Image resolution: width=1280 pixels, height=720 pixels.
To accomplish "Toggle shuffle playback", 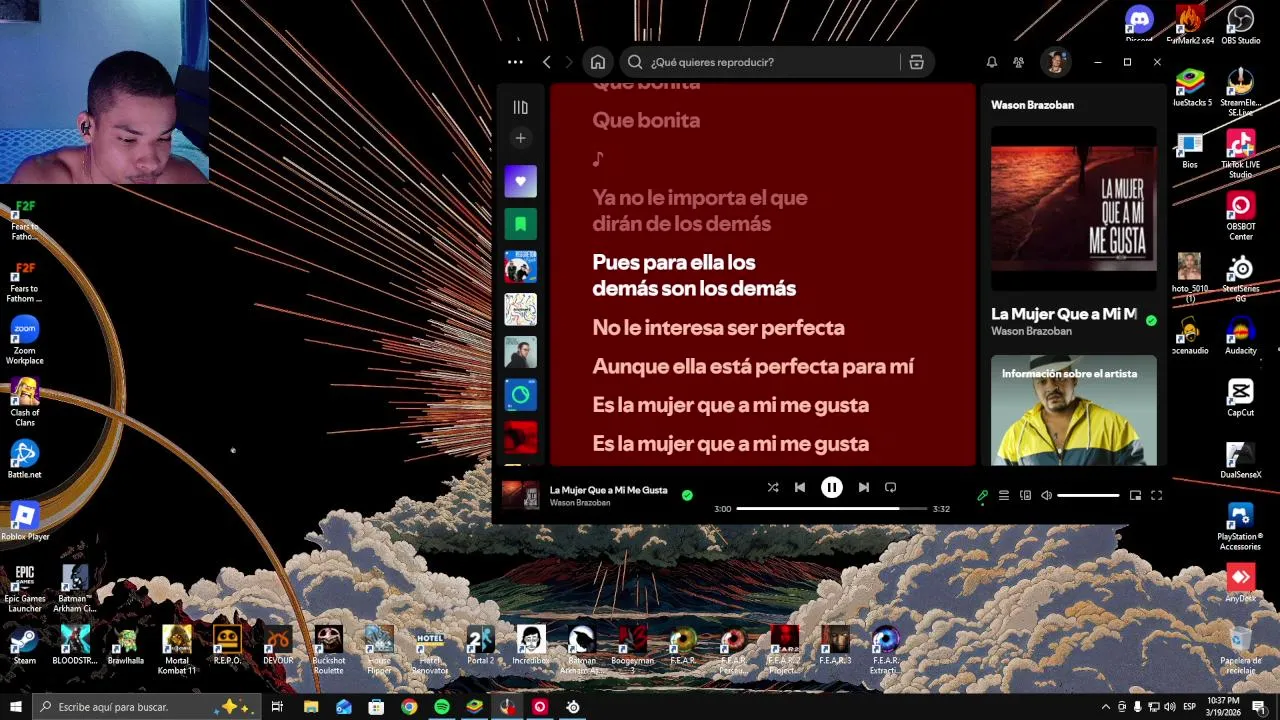I will click(x=772, y=487).
